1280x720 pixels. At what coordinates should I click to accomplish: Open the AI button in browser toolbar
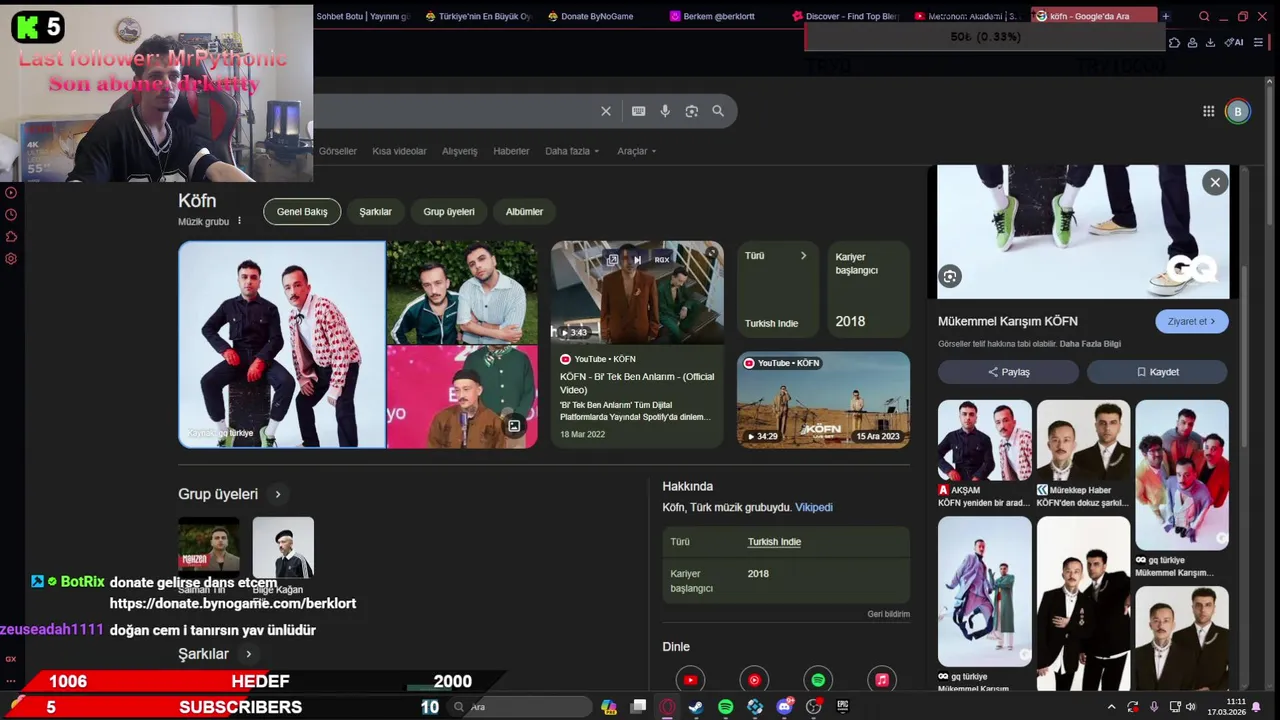point(1235,42)
